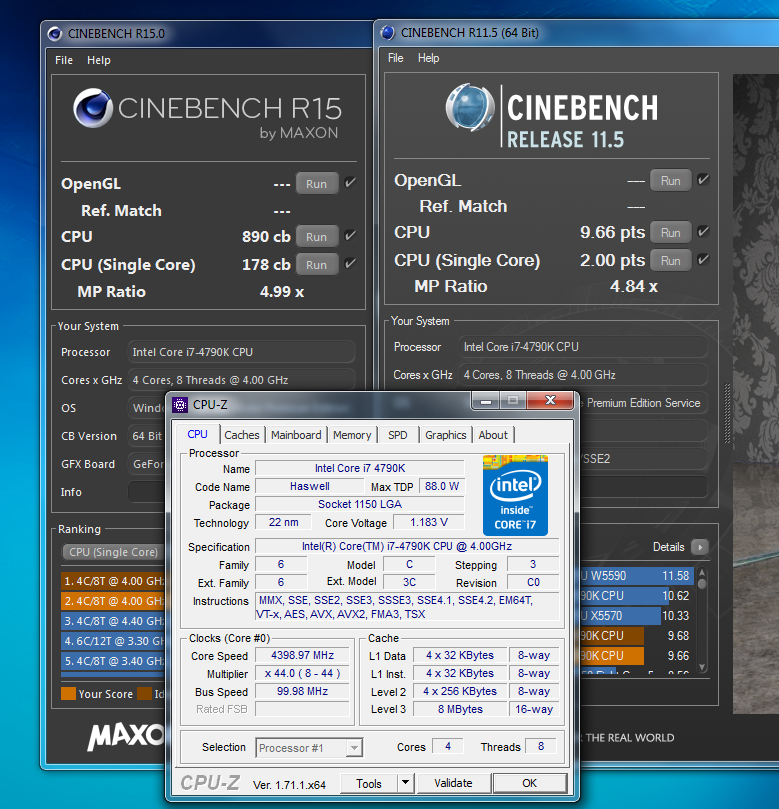Image resolution: width=779 pixels, height=809 pixels.
Task: Click the Core Voltage 1.183 V value
Action: point(429,522)
